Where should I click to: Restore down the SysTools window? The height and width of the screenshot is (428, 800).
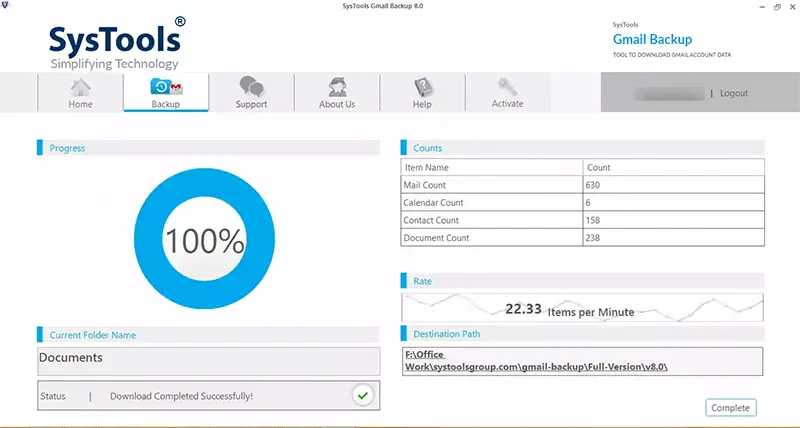pyautogui.click(x=777, y=7)
